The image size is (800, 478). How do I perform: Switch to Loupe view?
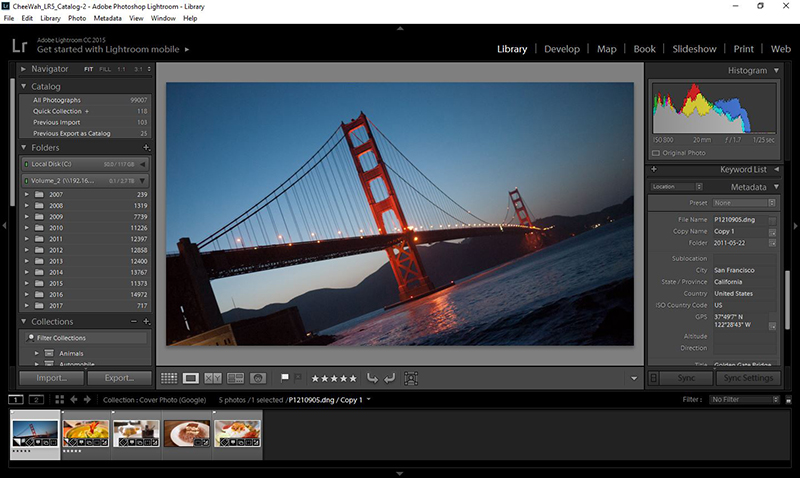191,378
